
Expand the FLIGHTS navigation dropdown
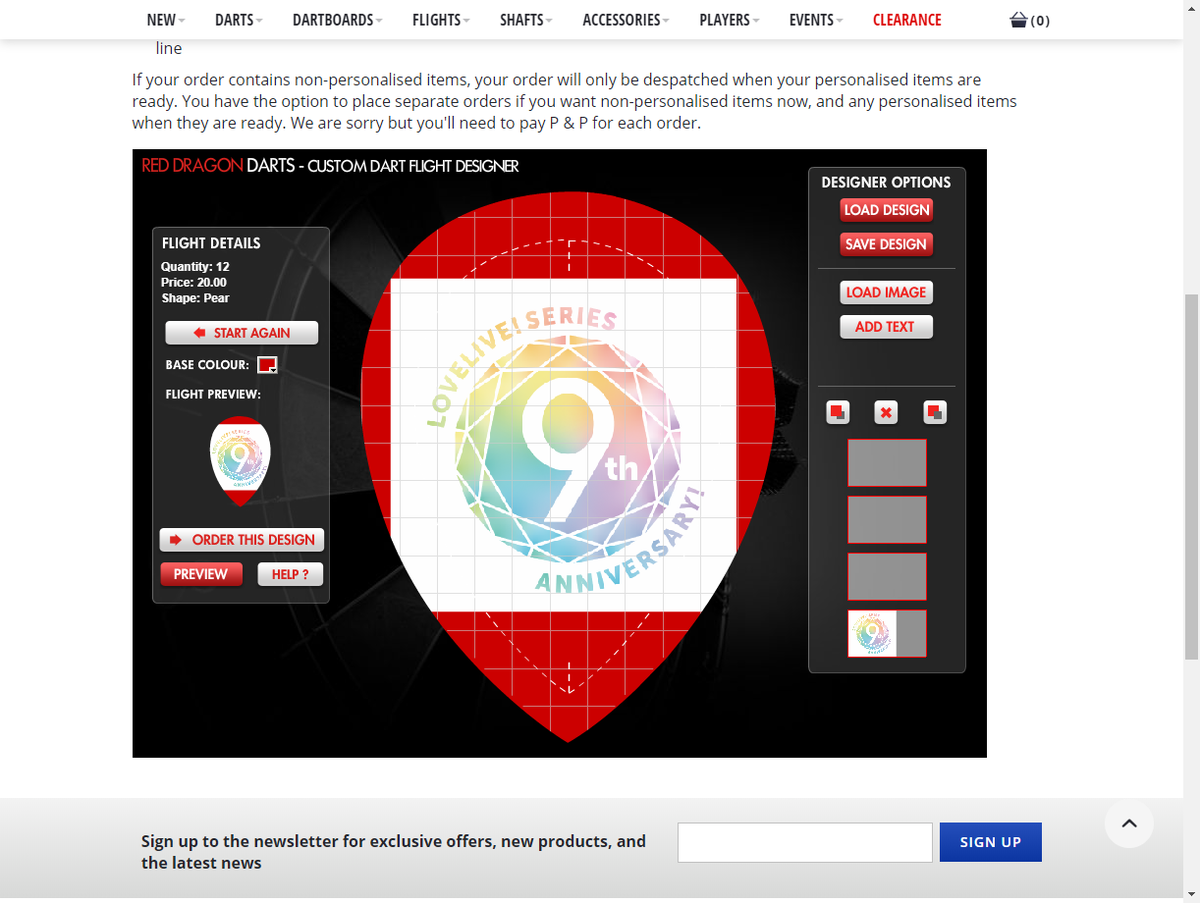click(x=441, y=20)
